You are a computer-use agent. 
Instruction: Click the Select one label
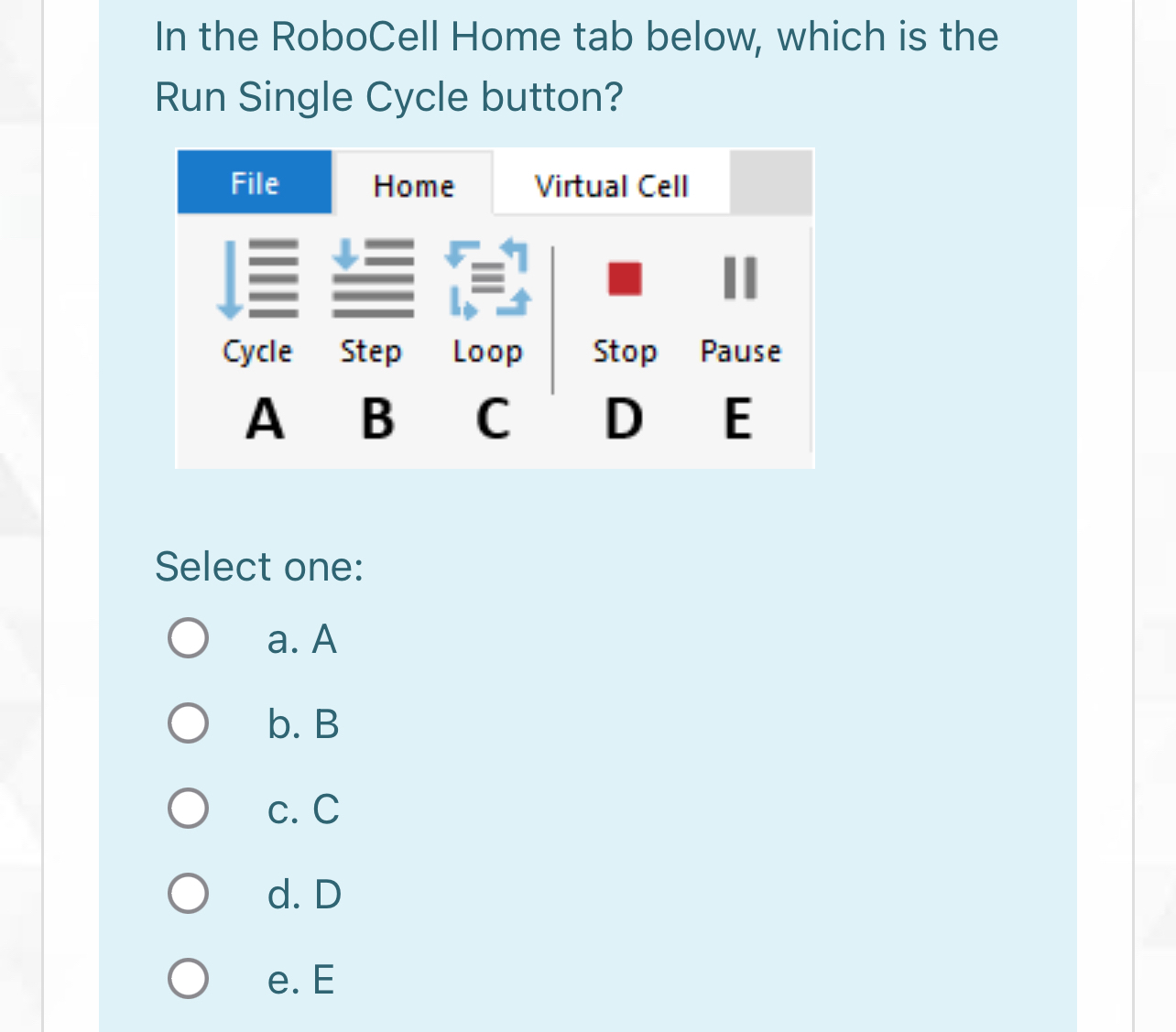click(259, 567)
